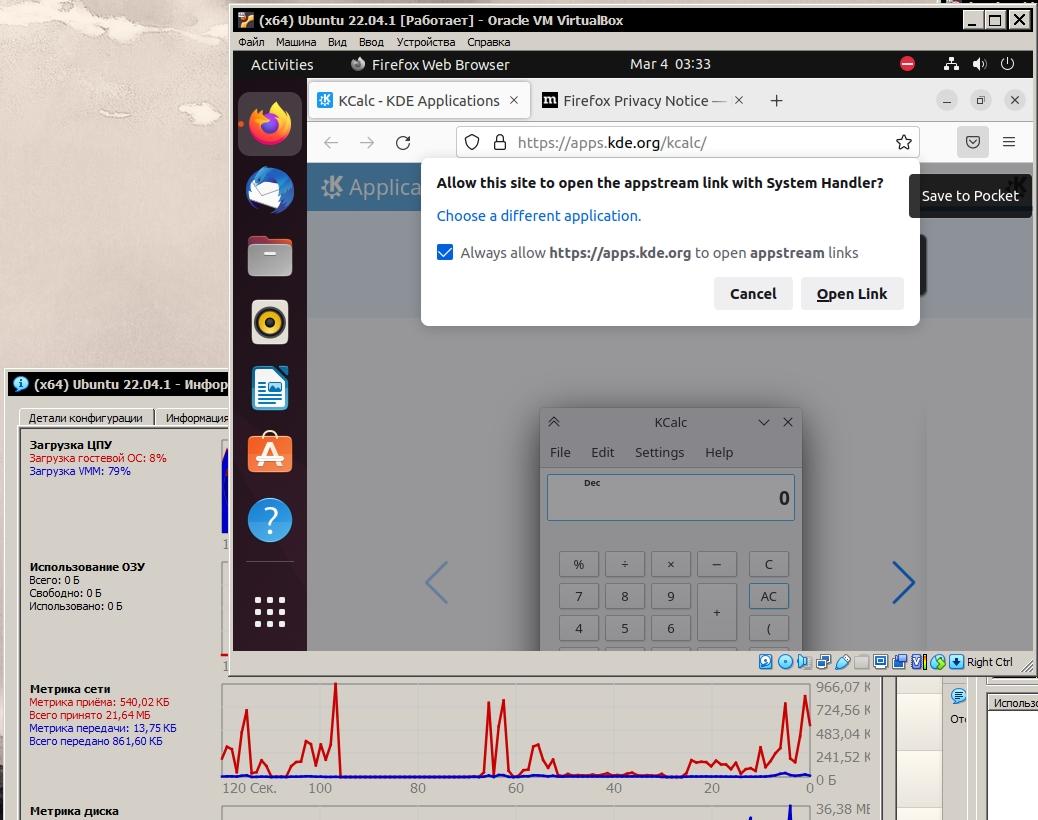The height and width of the screenshot is (820, 1038).
Task: Click the mouse integration indicator in VirtualBox status bar
Action: point(937,662)
